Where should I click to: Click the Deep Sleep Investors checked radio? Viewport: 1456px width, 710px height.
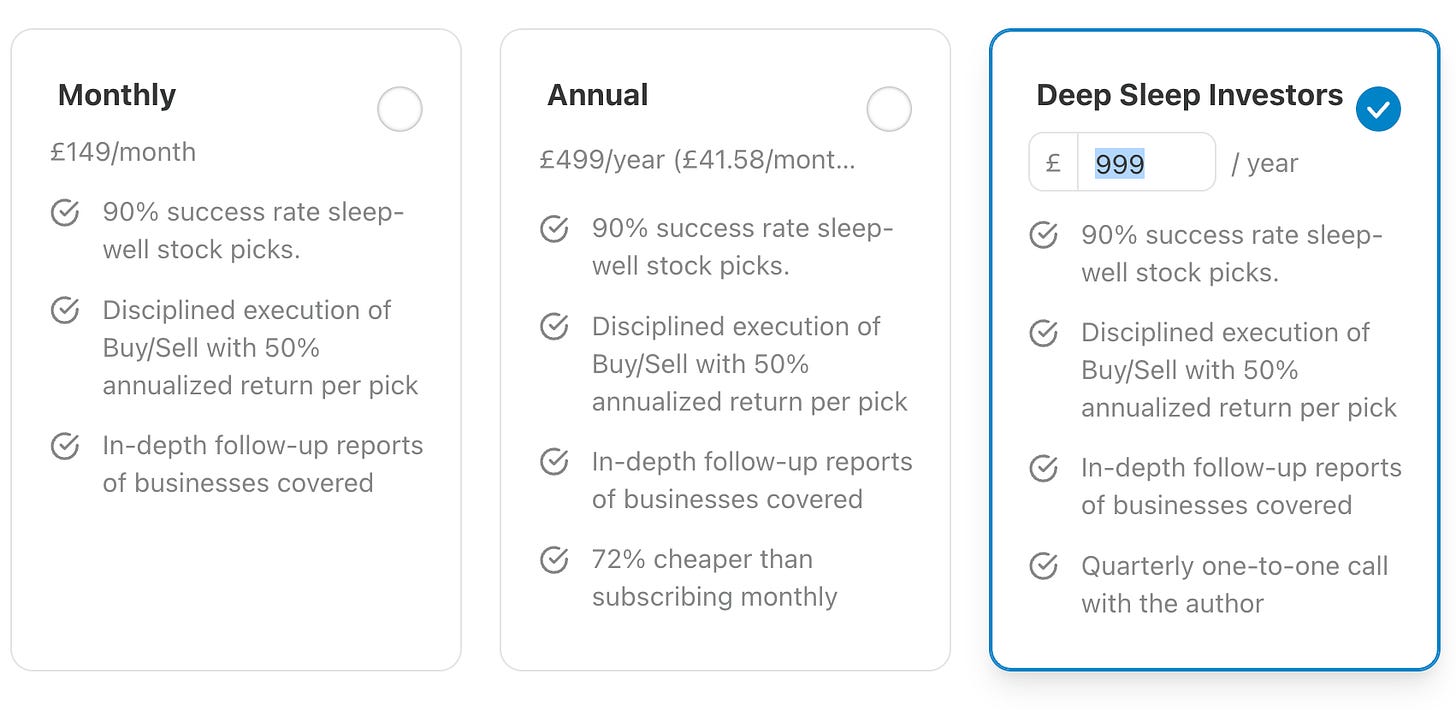click(x=1378, y=109)
